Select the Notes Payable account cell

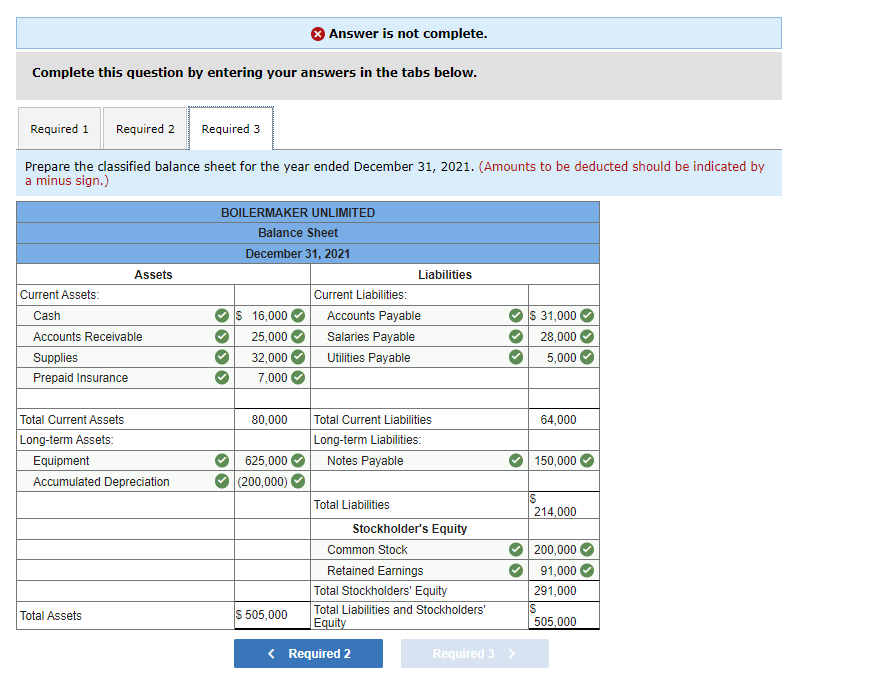[419, 461]
